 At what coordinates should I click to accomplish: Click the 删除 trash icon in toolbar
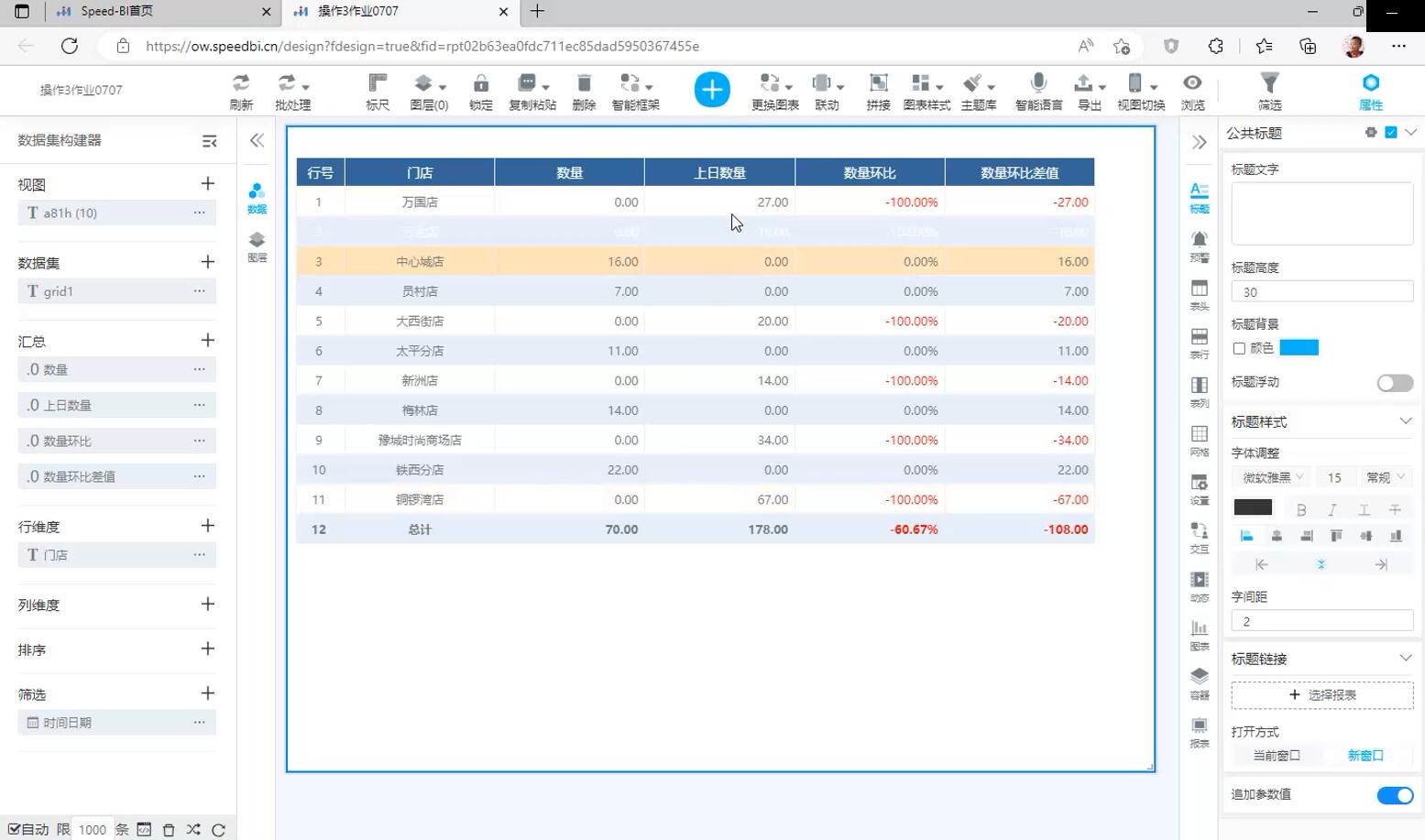[584, 84]
